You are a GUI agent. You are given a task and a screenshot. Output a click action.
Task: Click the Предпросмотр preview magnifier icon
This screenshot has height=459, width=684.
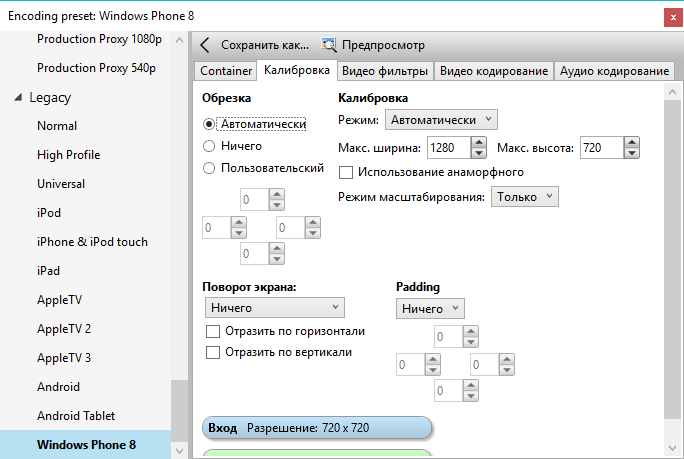(328, 45)
